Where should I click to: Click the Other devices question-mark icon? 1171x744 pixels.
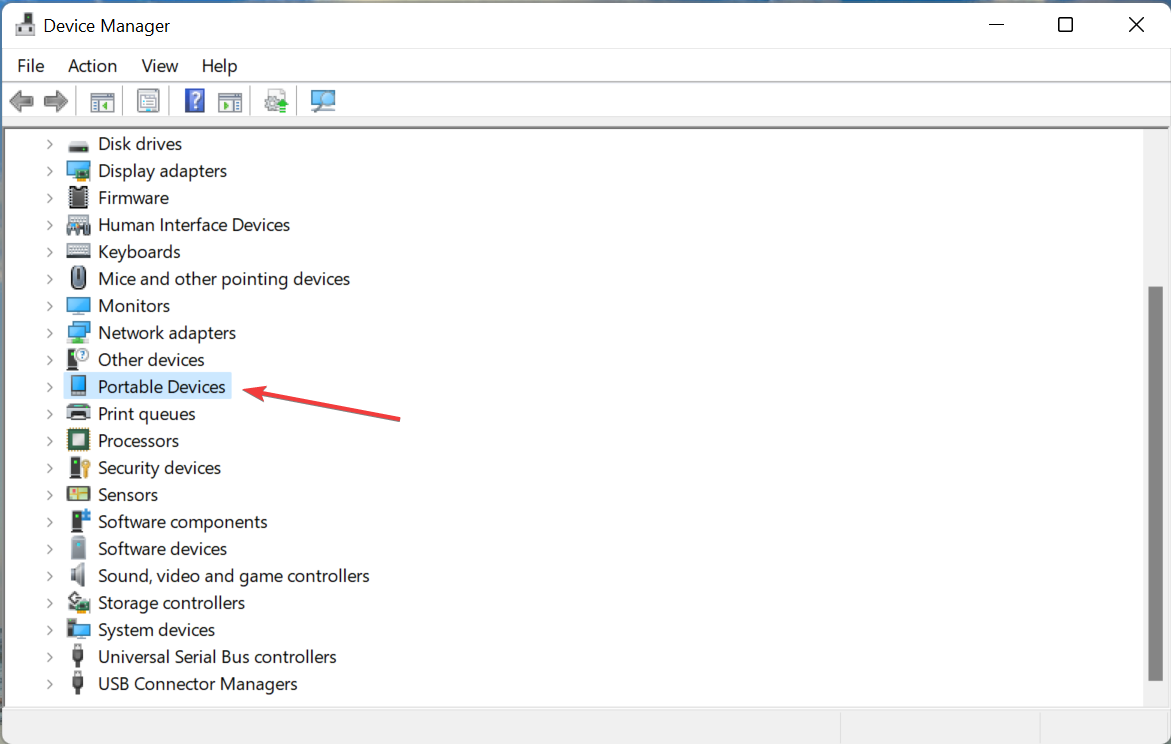78,359
